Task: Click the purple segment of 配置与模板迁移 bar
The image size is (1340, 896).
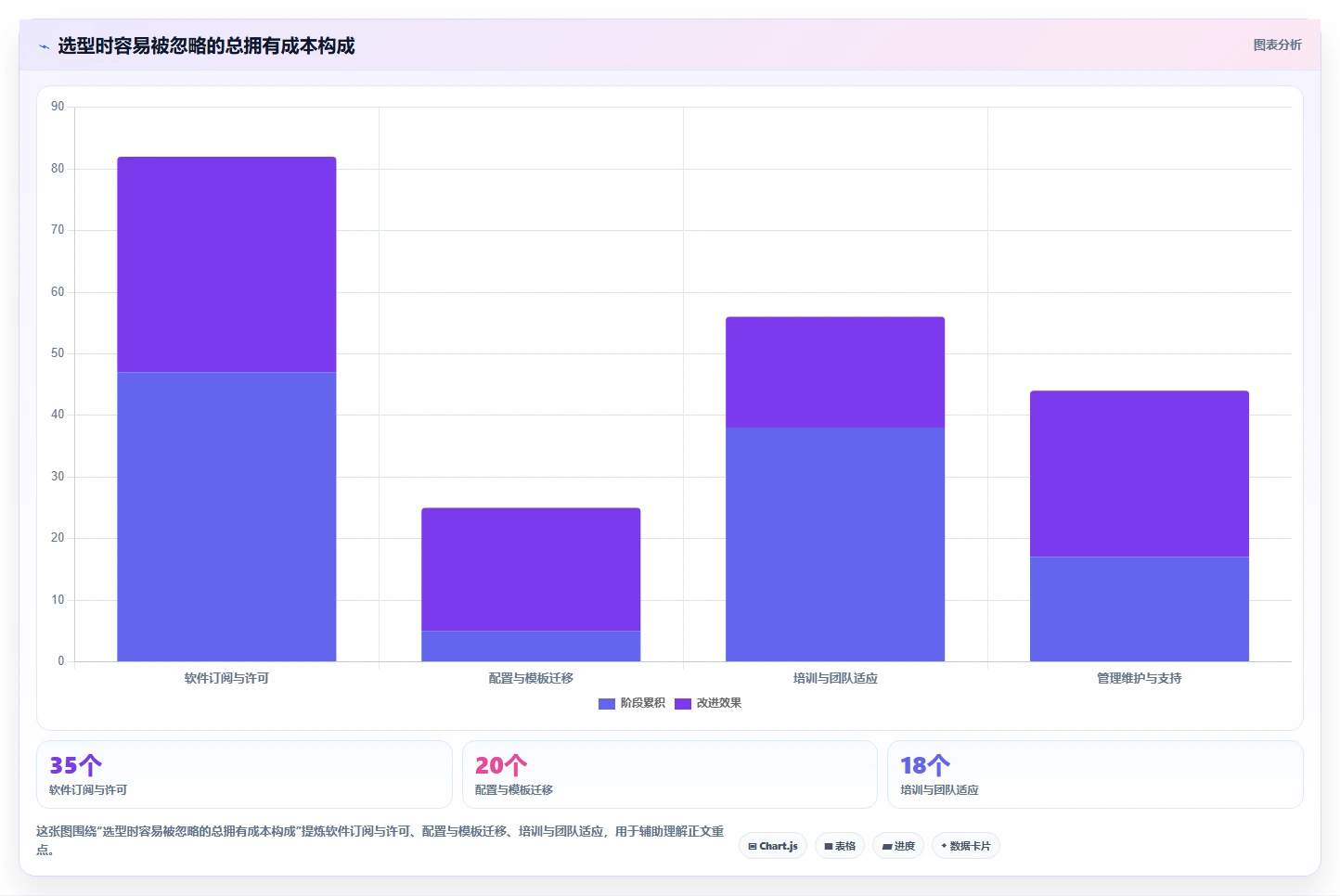Action: click(x=531, y=570)
